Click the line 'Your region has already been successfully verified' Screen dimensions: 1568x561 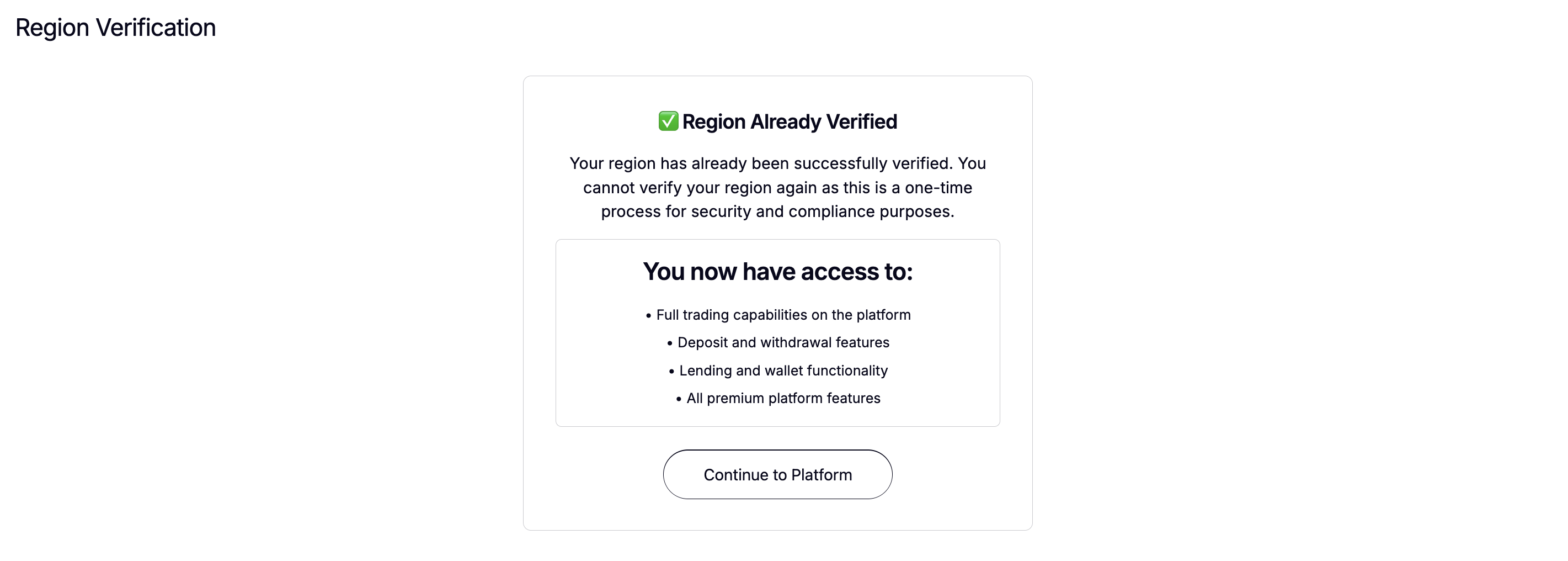(x=777, y=163)
